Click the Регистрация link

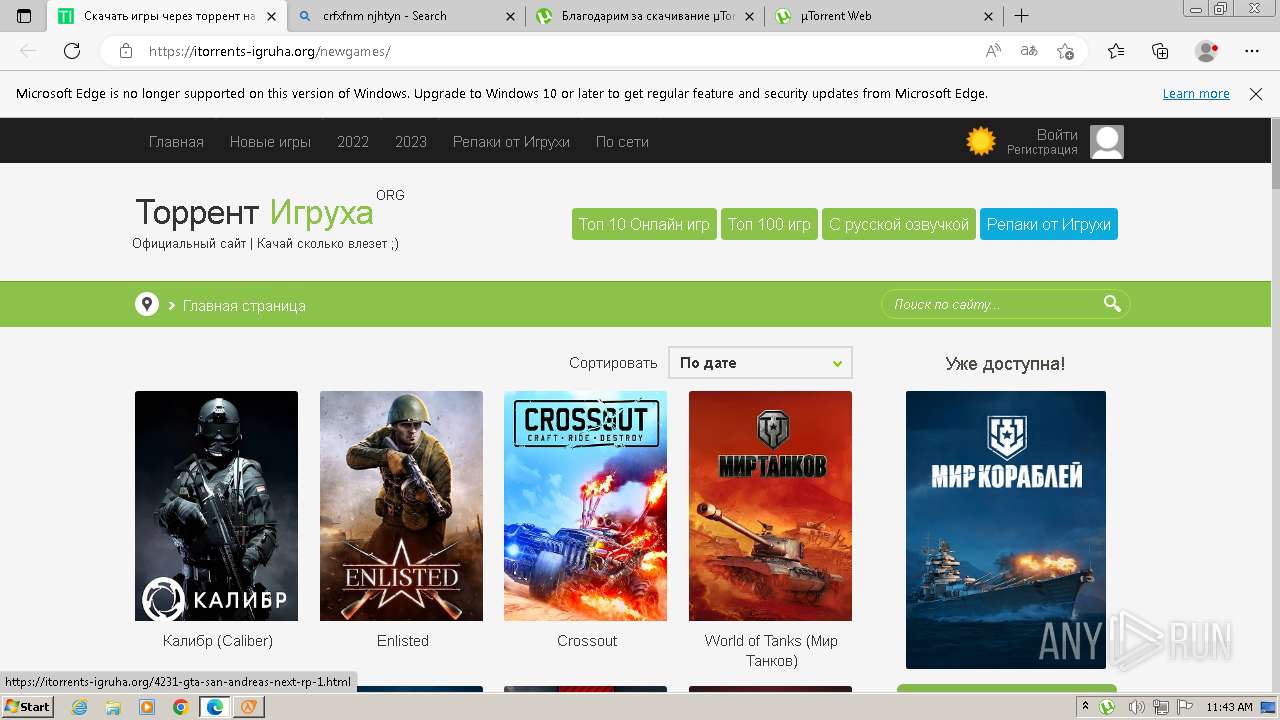pos(1042,150)
